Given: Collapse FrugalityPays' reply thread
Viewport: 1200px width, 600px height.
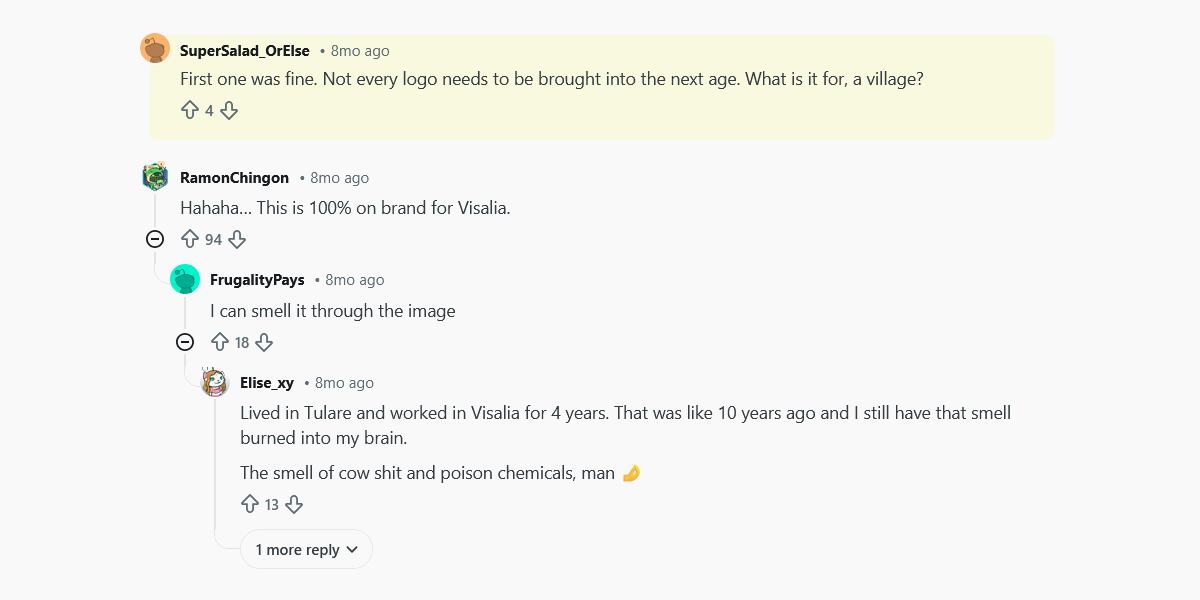Looking at the screenshot, I should pyautogui.click(x=185, y=342).
